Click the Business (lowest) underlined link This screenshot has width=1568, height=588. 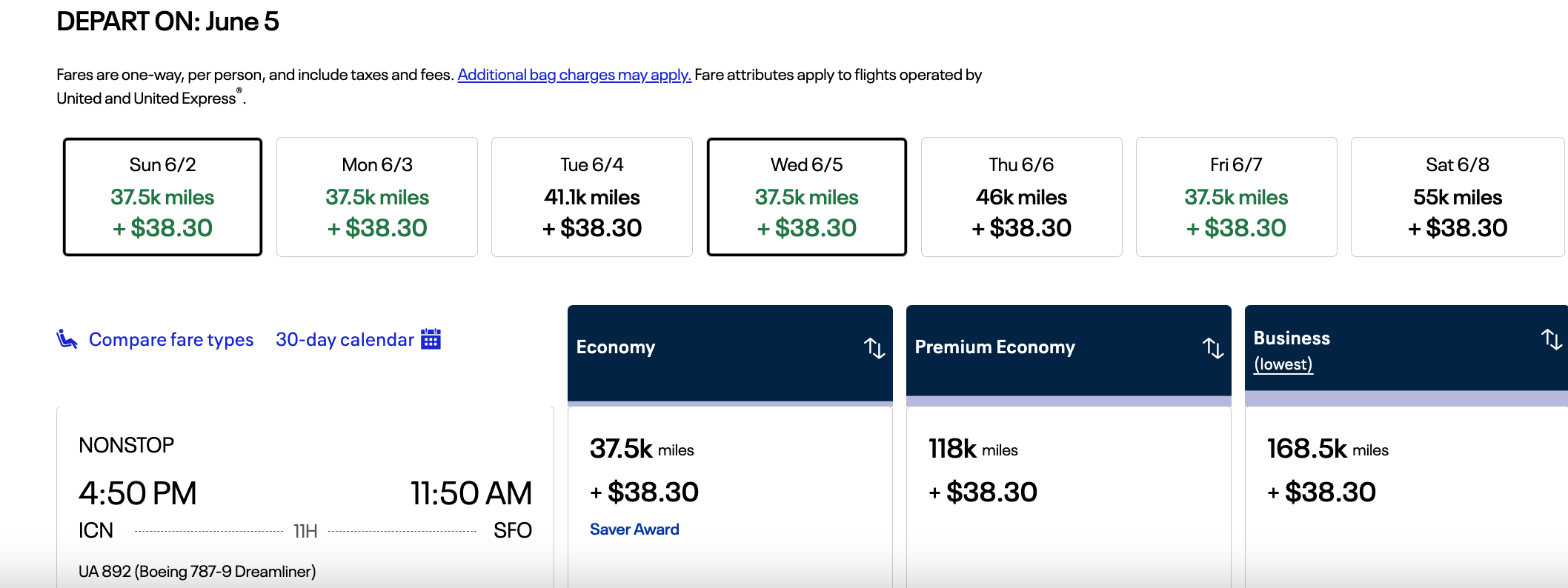click(1283, 364)
